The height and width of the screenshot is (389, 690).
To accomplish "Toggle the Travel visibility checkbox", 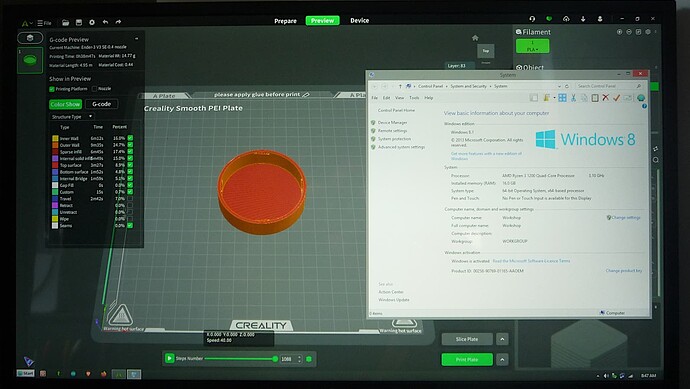I will [130, 198].
